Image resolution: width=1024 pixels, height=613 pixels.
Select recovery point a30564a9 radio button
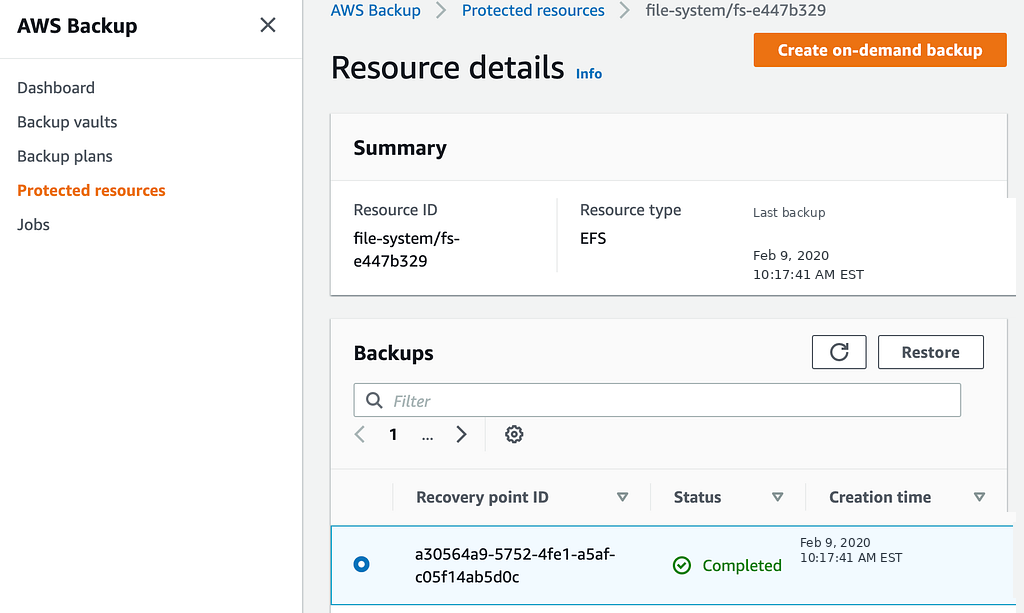point(361,564)
